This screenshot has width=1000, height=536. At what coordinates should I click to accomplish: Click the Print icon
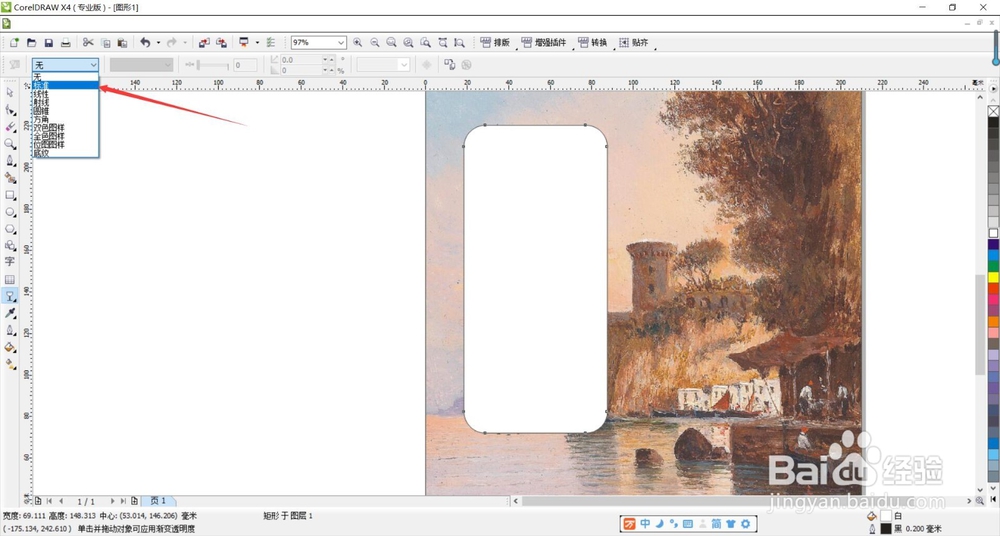tap(66, 43)
